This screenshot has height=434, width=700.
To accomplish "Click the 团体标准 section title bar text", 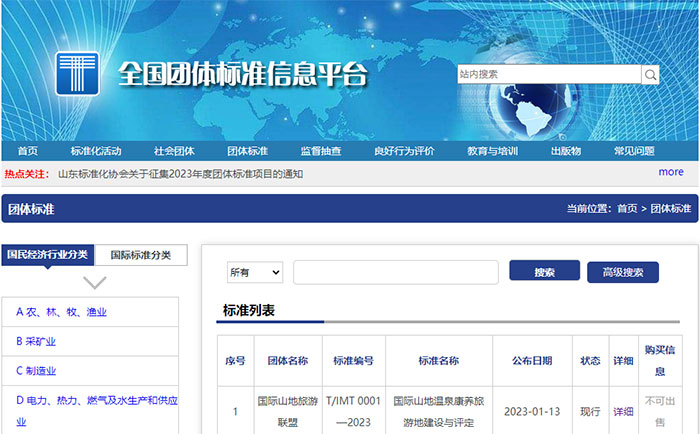I will (31, 209).
